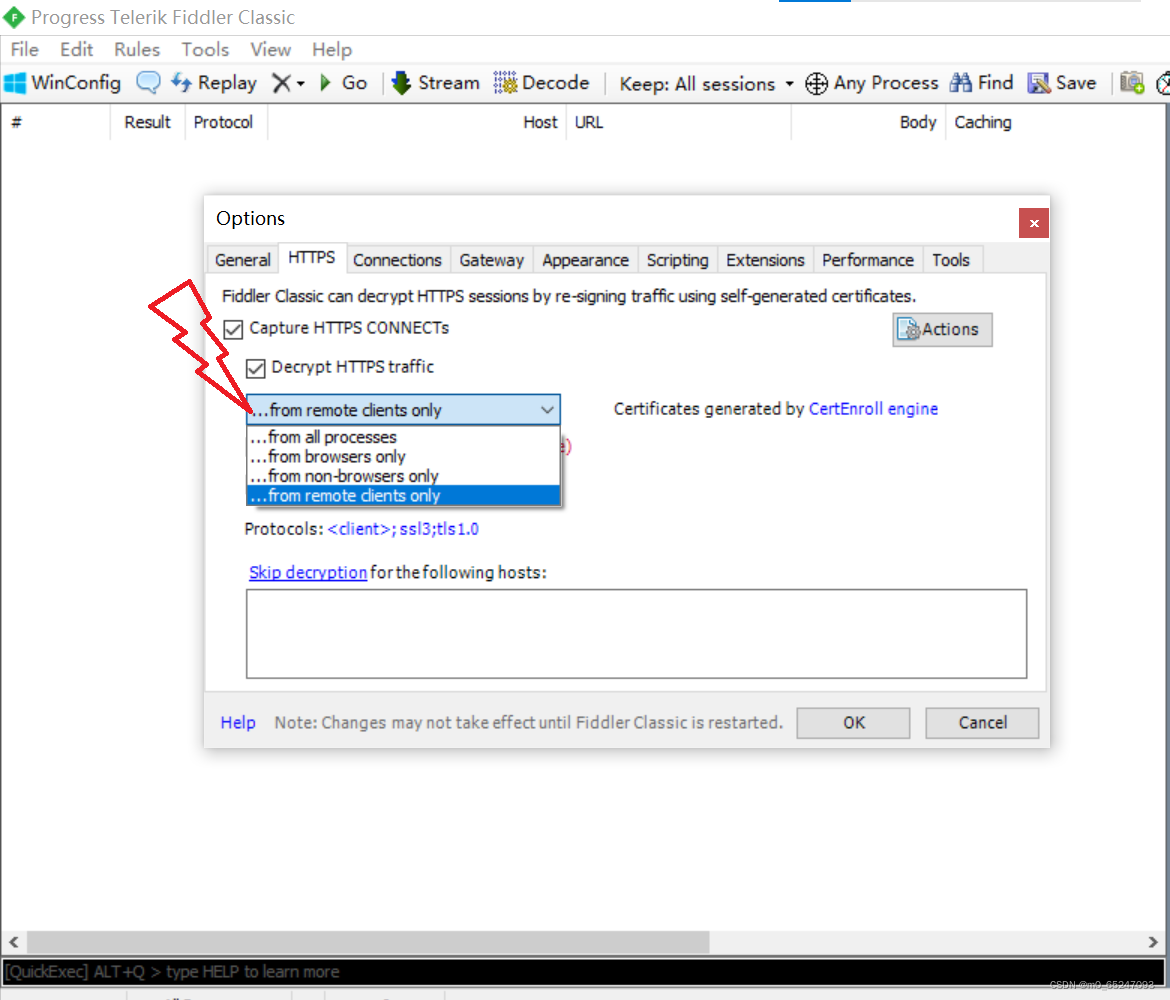Switch to the Scripting tab
This screenshot has height=1000, width=1170.
point(677,260)
